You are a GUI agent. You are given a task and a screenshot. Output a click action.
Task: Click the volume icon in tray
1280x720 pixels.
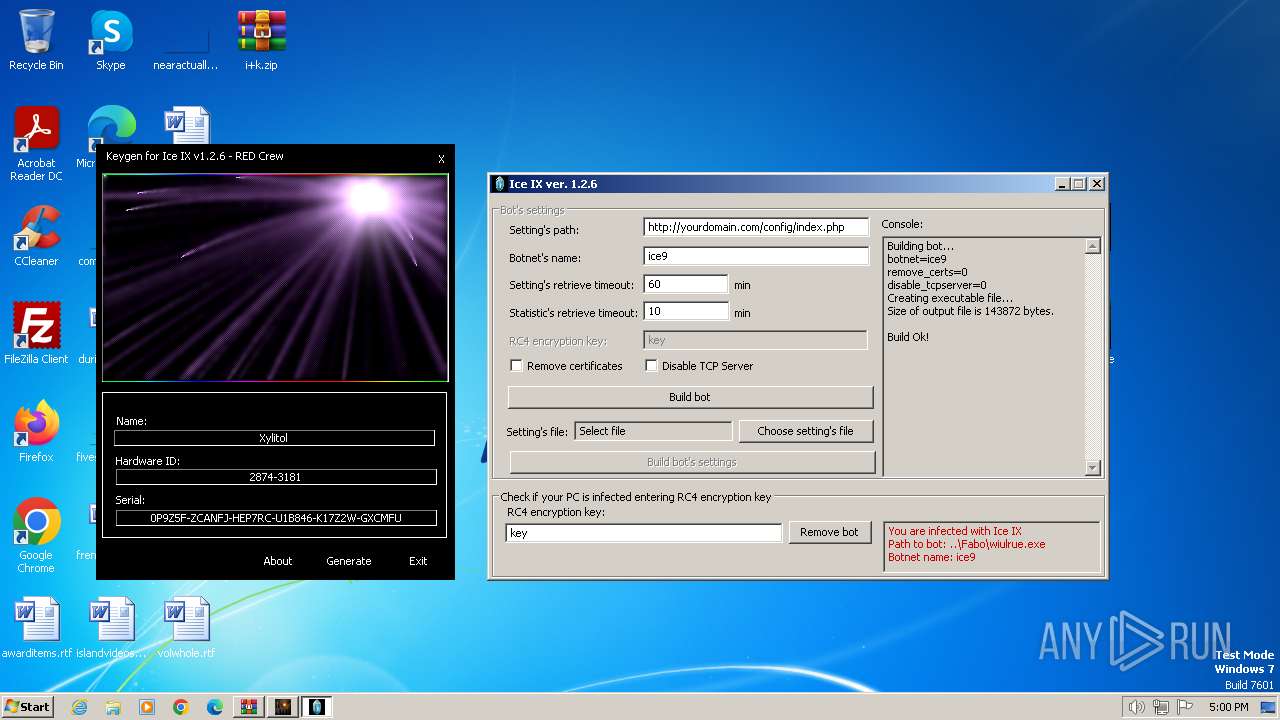(x=1136, y=707)
